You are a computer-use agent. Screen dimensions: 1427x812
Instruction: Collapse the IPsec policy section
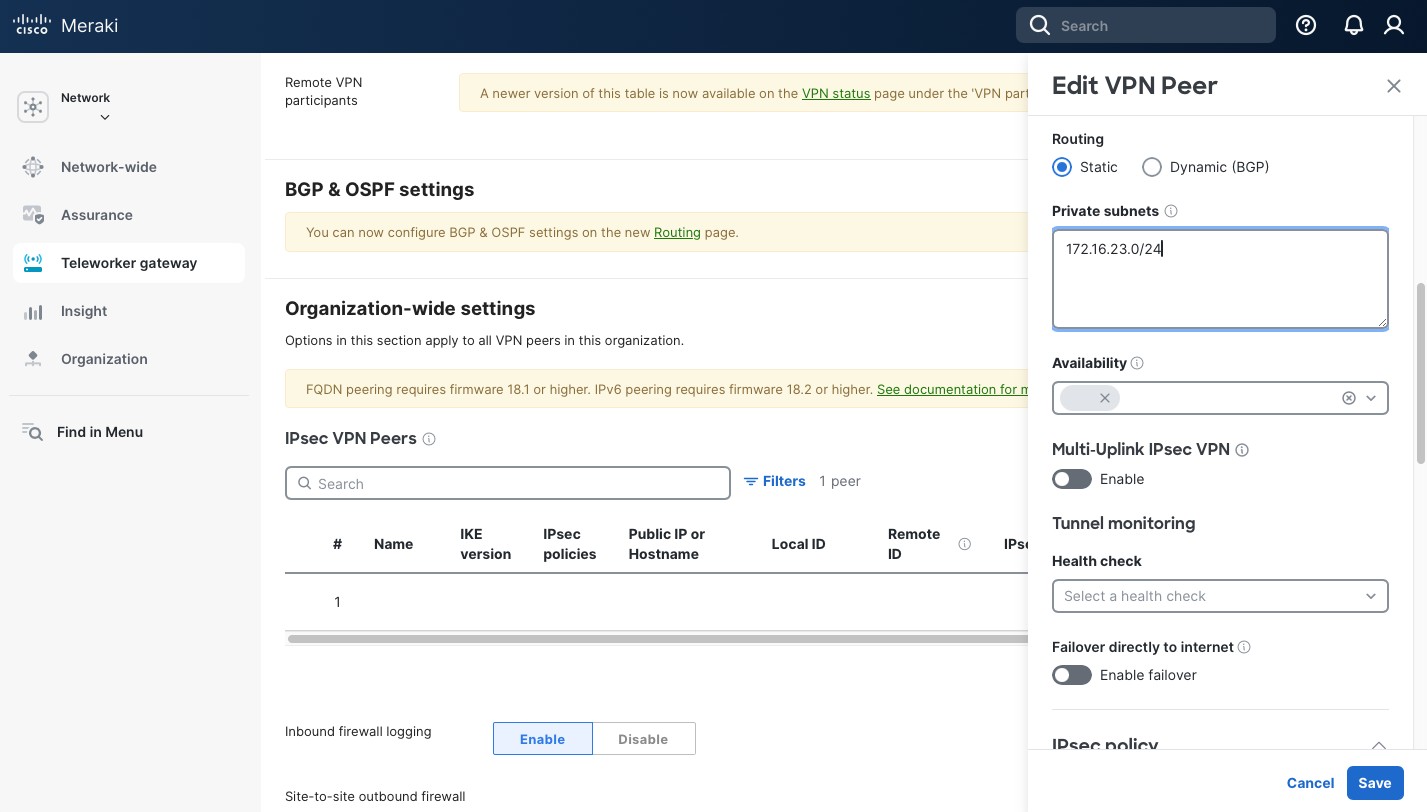[x=1378, y=745]
